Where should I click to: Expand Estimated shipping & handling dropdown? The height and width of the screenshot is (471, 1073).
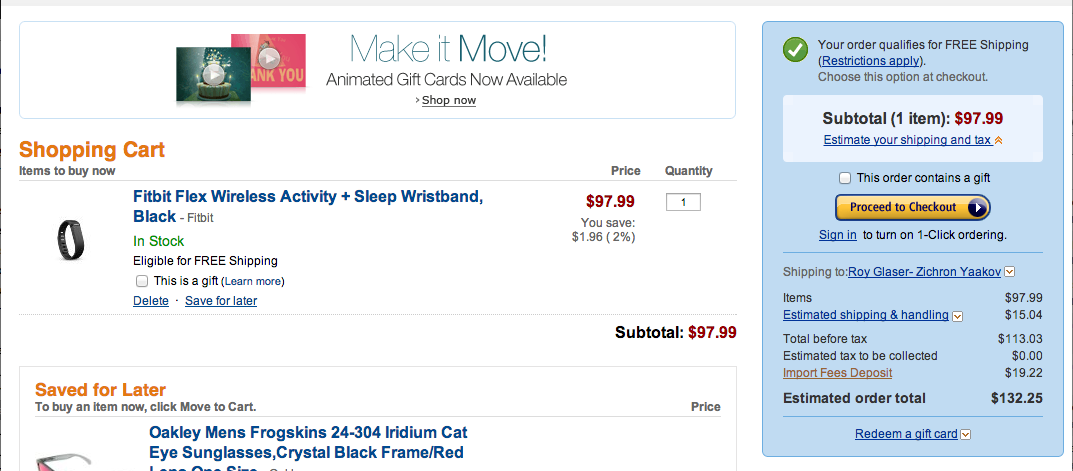coord(957,316)
